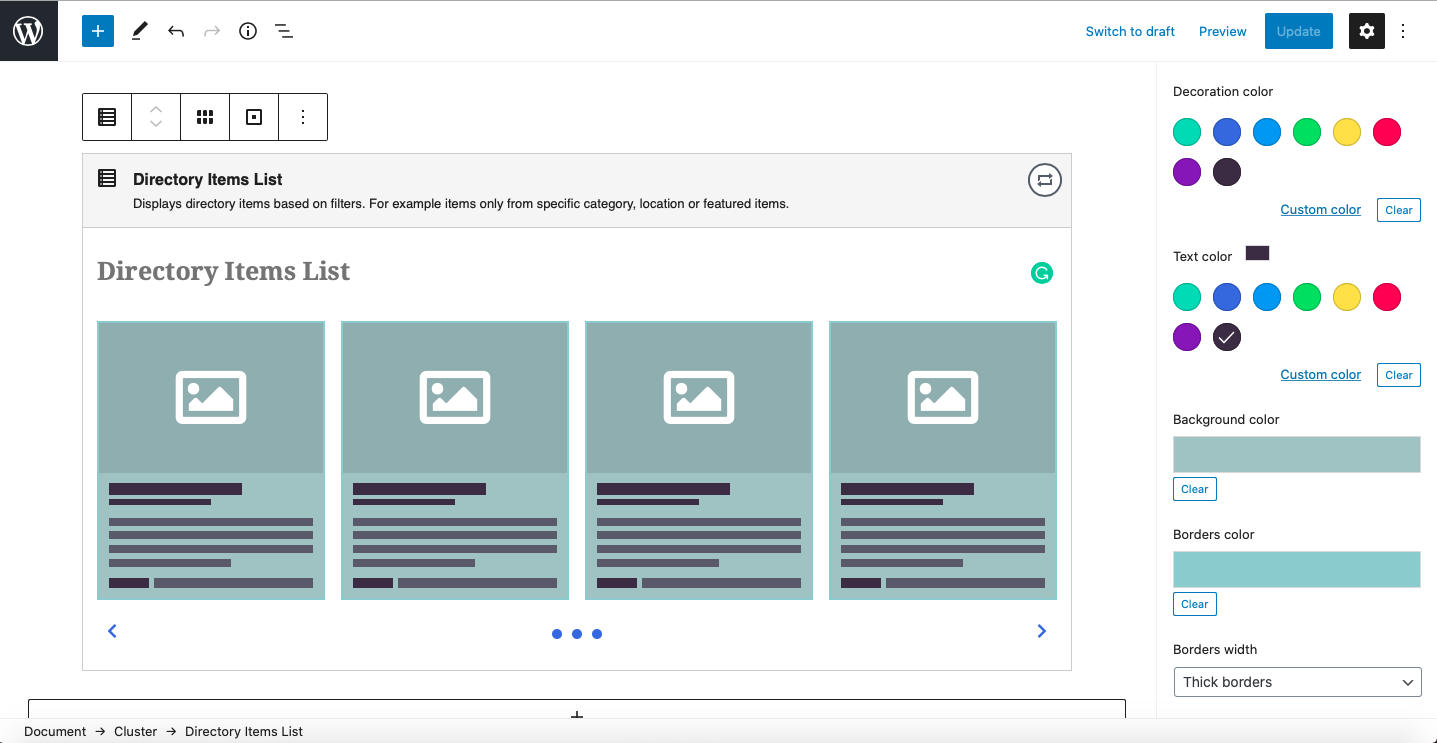The image size is (1437, 743).
Task: Open Custom color for Text color
Action: 1321,375
